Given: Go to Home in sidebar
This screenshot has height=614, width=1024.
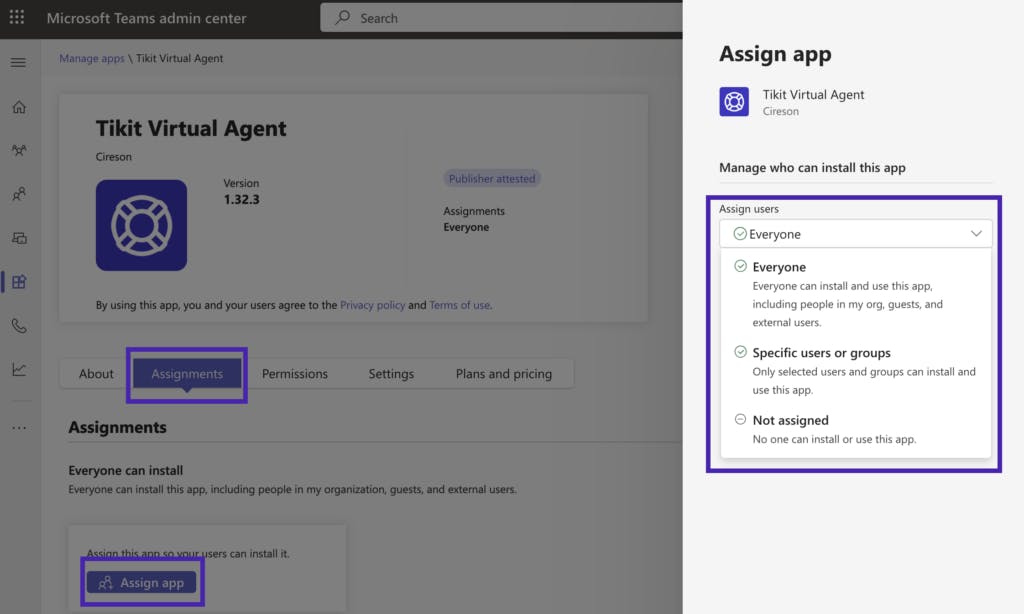Looking at the screenshot, I should pos(19,108).
